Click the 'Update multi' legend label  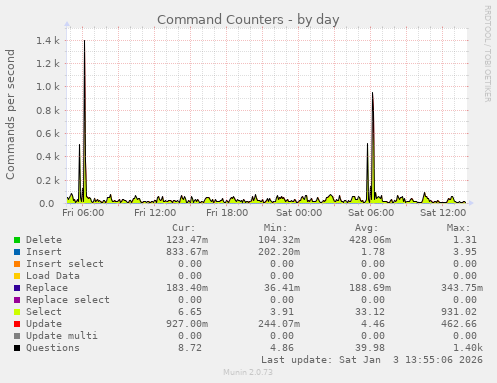pyautogui.click(x=62, y=336)
